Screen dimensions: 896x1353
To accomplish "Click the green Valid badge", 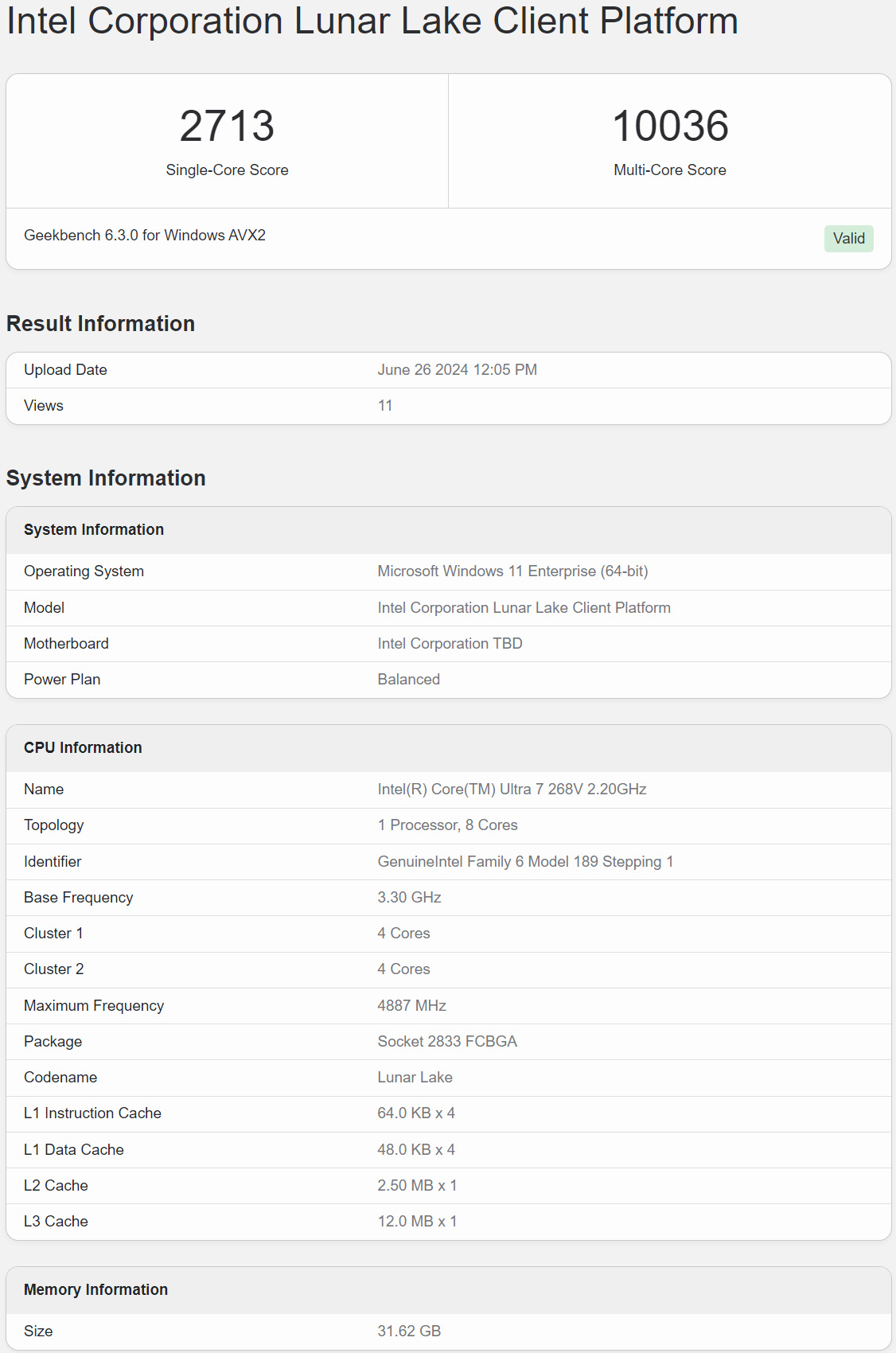I will tap(848, 238).
